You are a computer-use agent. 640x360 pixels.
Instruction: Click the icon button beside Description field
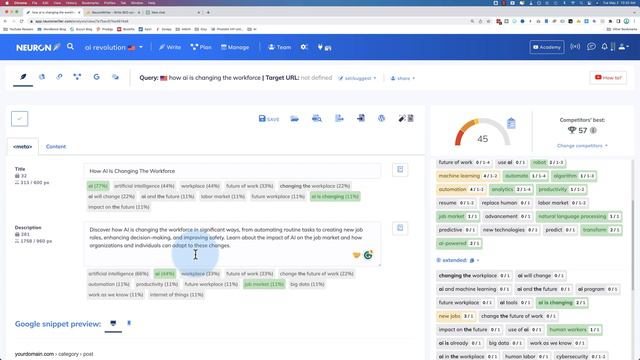(x=400, y=228)
